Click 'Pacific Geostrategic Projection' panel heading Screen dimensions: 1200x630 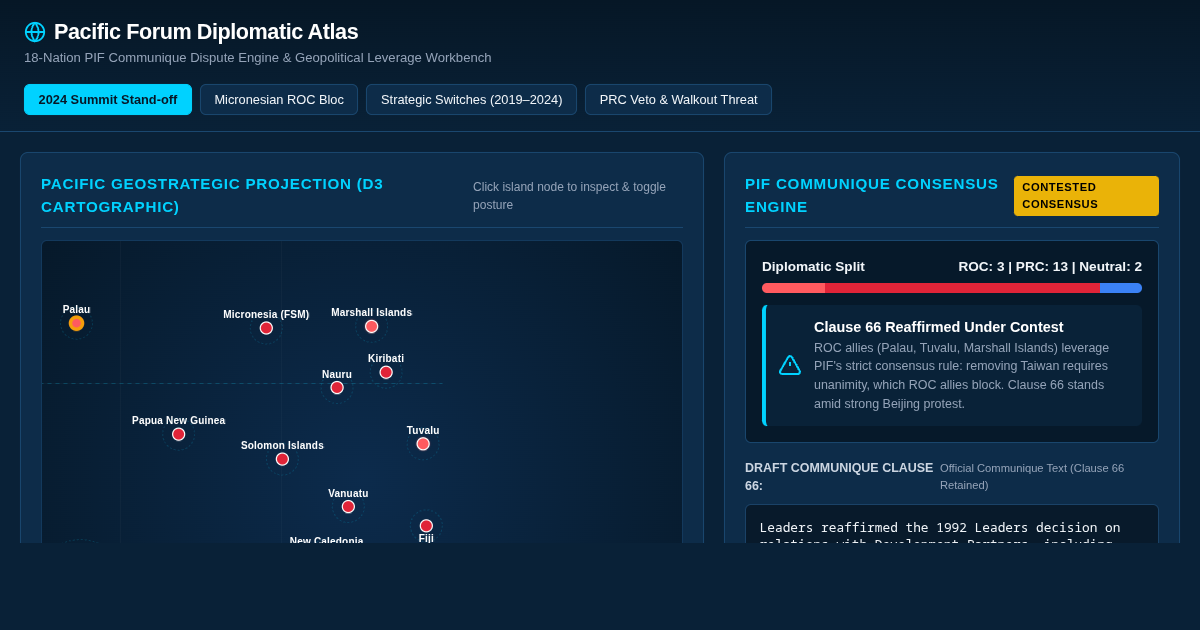point(212,195)
